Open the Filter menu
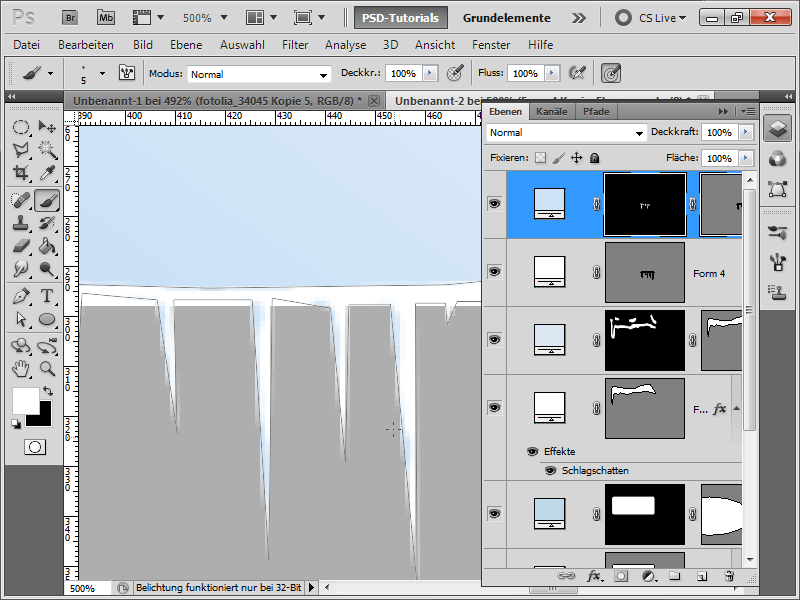This screenshot has height=600, width=800. click(295, 45)
